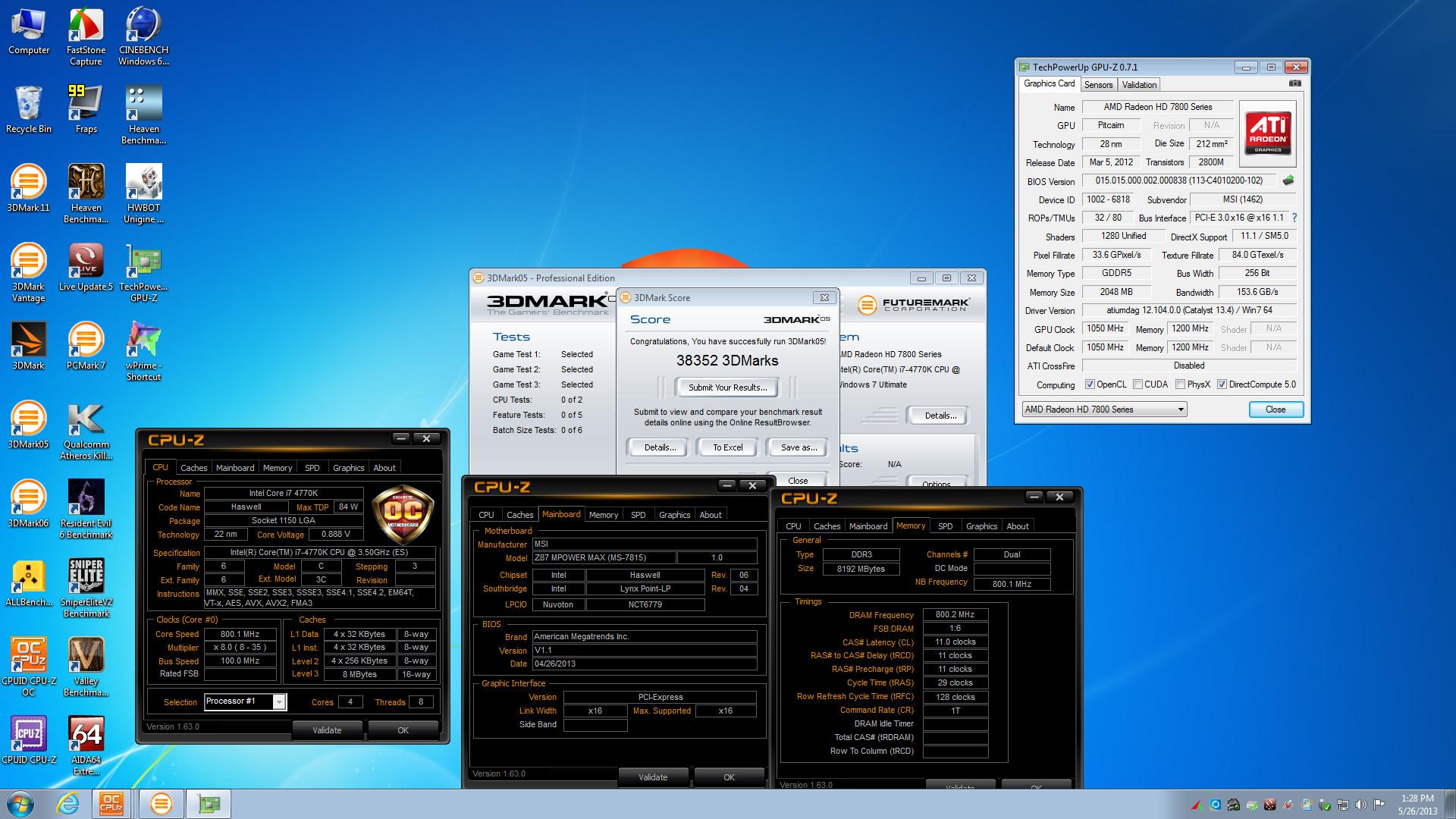Toggle DirectCompute 5.0 checkbox
This screenshot has height=819, width=1456.
tap(1222, 384)
